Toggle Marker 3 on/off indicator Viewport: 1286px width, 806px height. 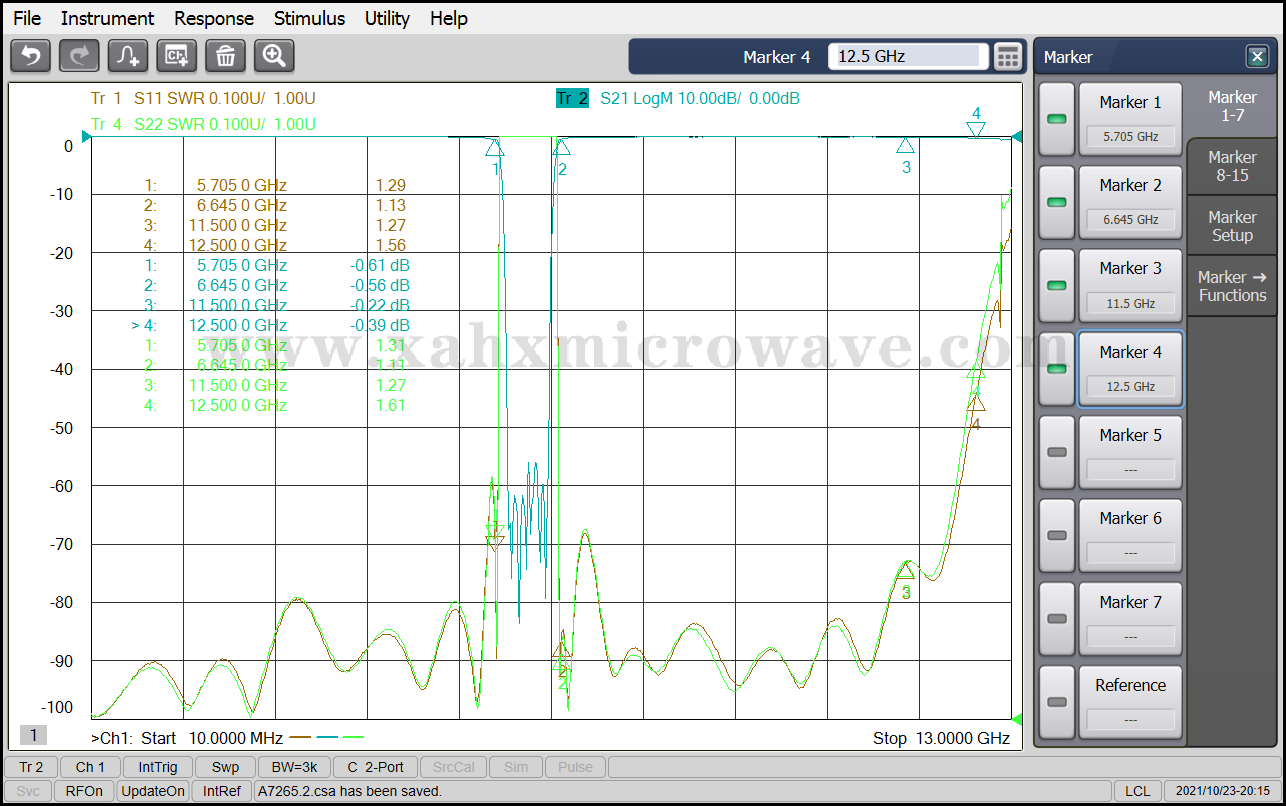click(x=1056, y=285)
